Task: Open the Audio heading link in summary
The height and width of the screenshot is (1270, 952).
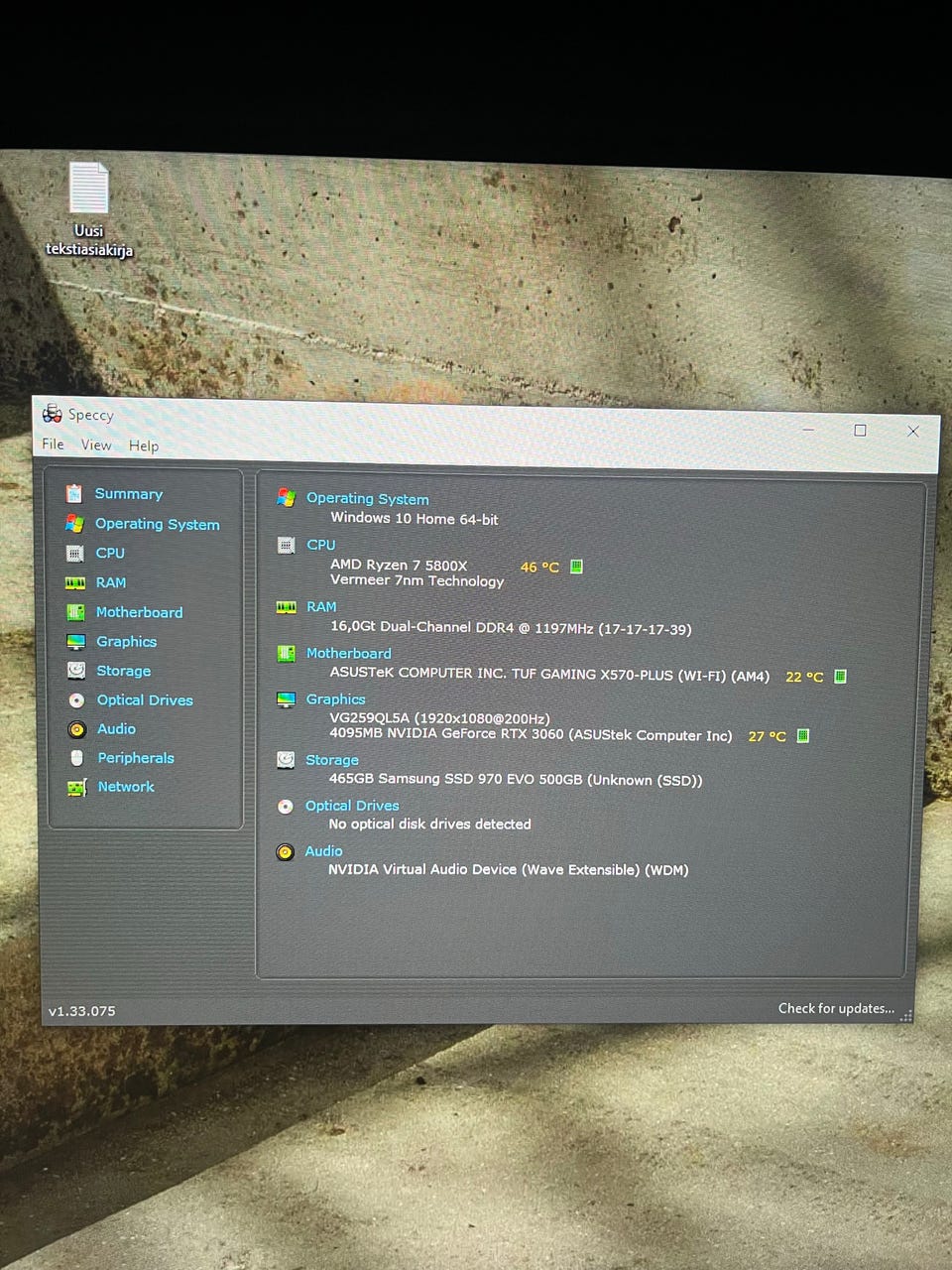Action: pyautogui.click(x=324, y=850)
